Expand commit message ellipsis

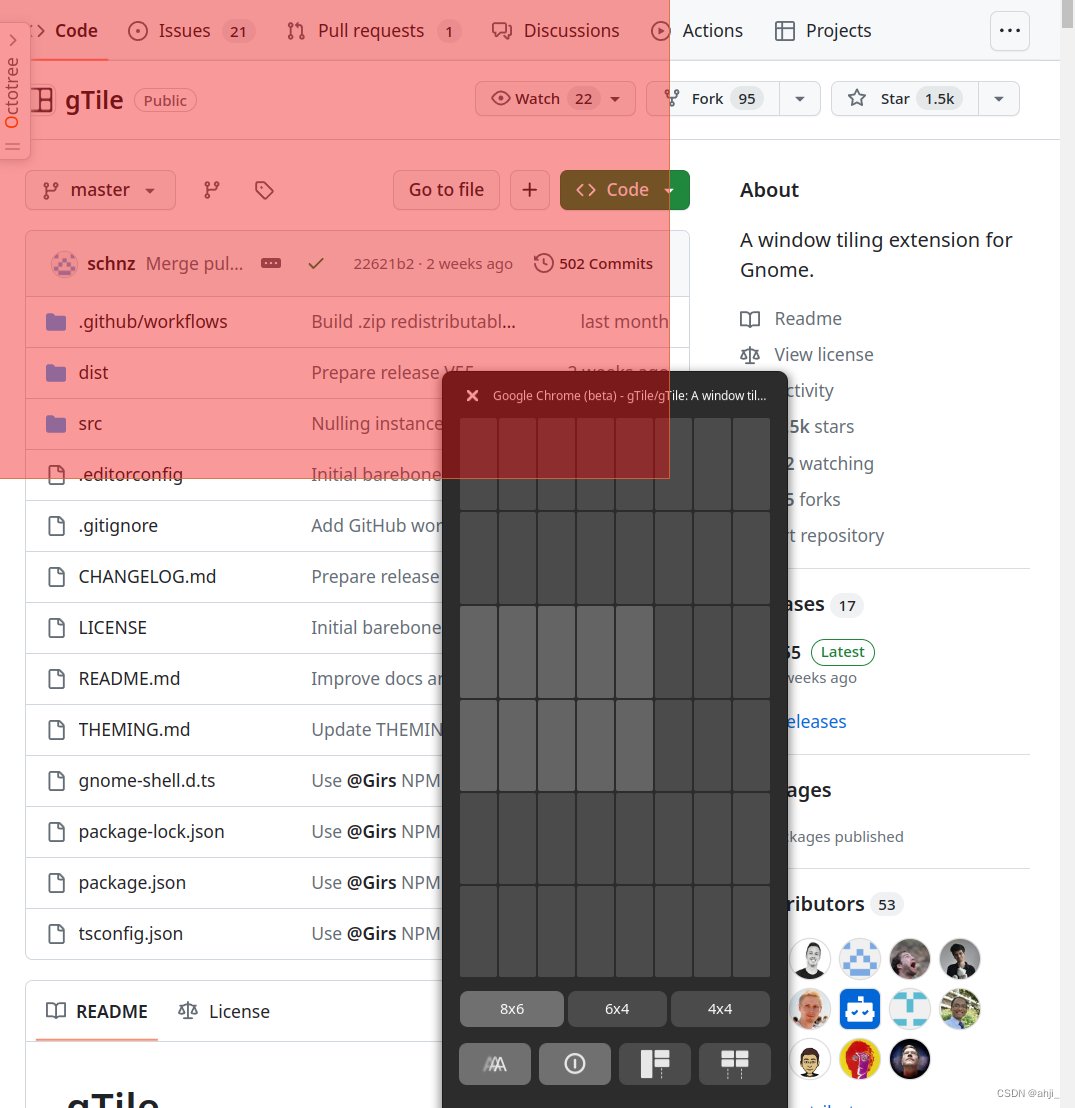click(271, 264)
